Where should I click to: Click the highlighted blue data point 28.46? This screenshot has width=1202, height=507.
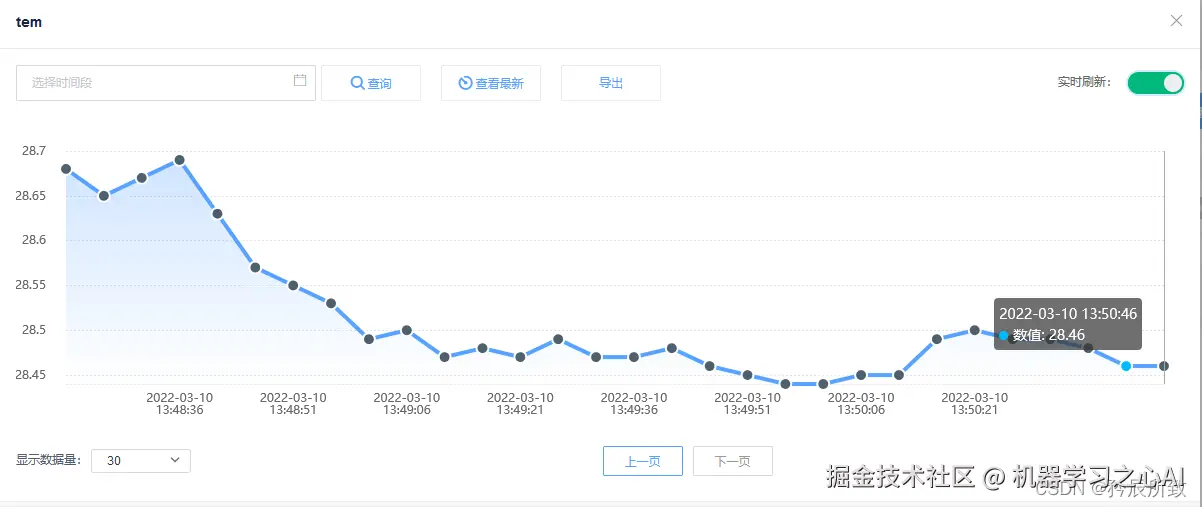tap(1126, 366)
